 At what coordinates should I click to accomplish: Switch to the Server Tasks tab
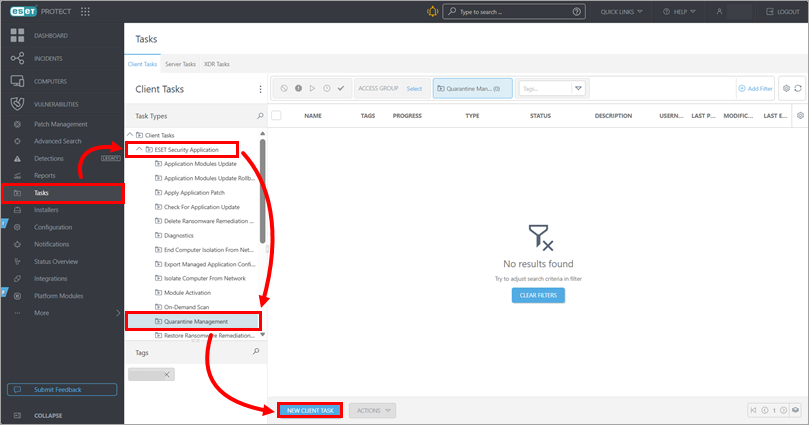click(x=180, y=64)
